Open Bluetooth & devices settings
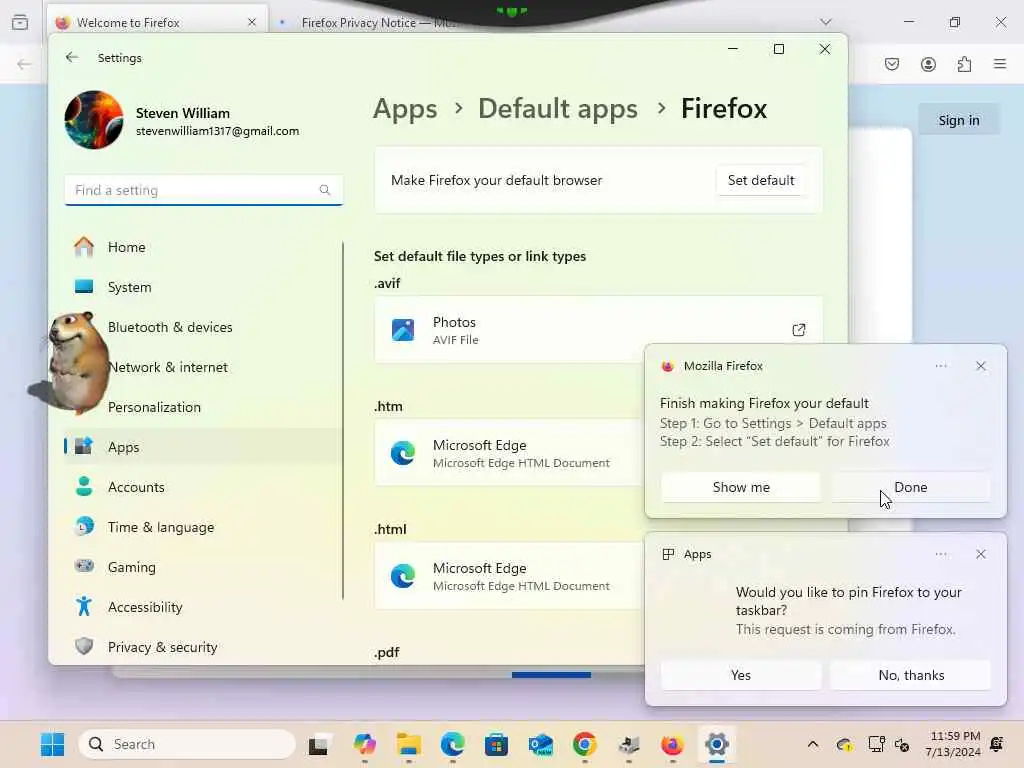Screen dimensions: 1024x768 click(x=203, y=327)
